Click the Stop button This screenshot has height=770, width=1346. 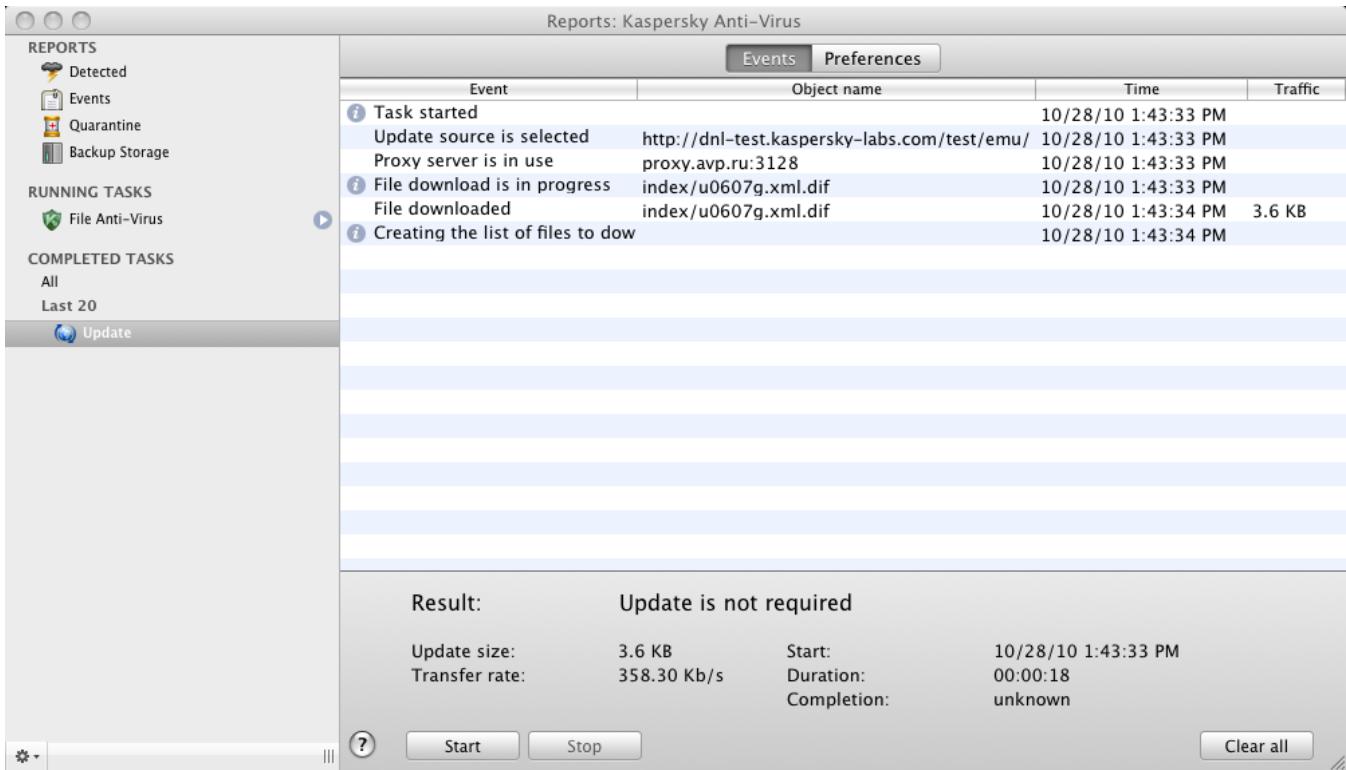(x=583, y=745)
